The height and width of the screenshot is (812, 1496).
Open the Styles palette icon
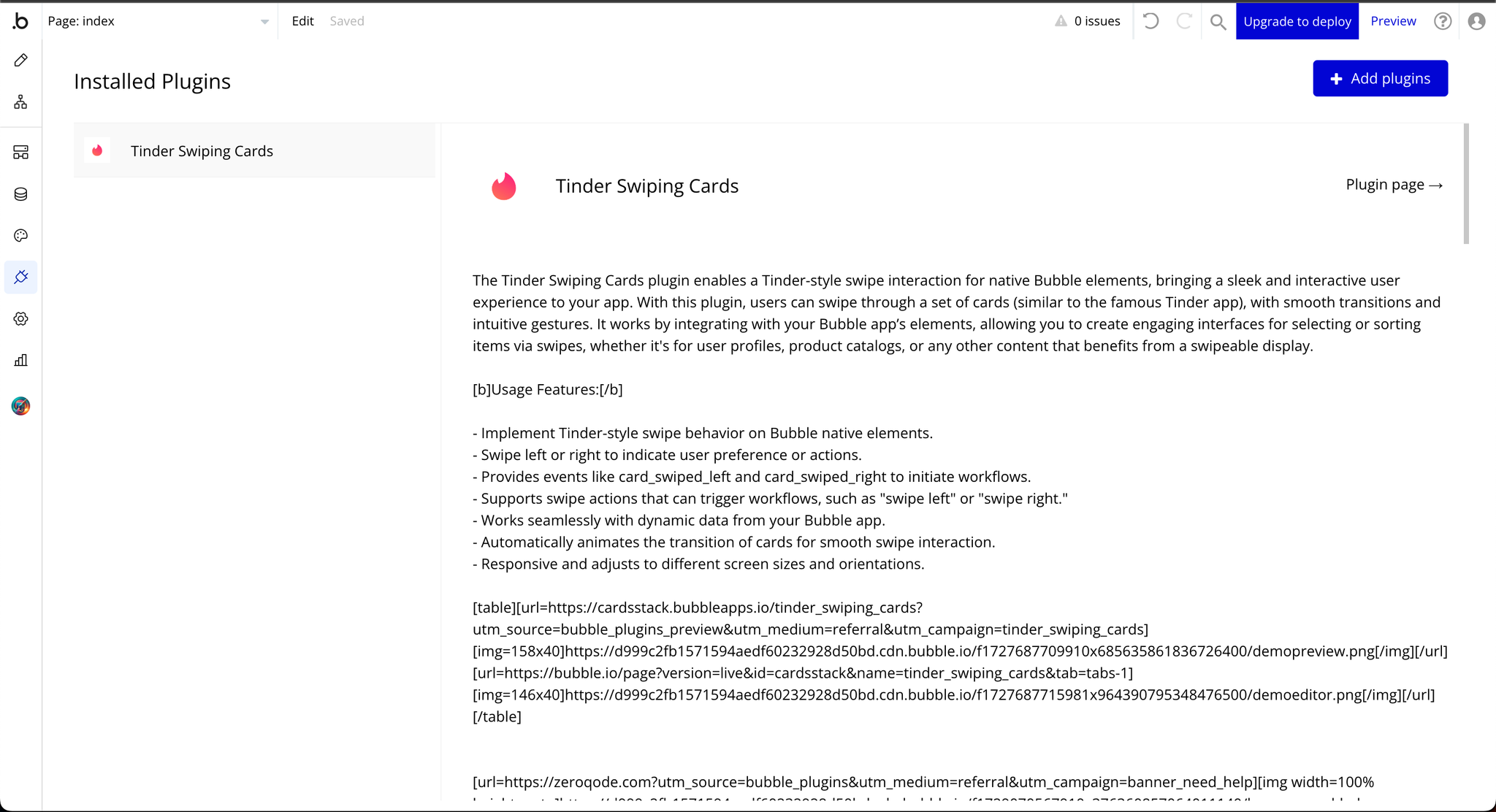tap(20, 235)
